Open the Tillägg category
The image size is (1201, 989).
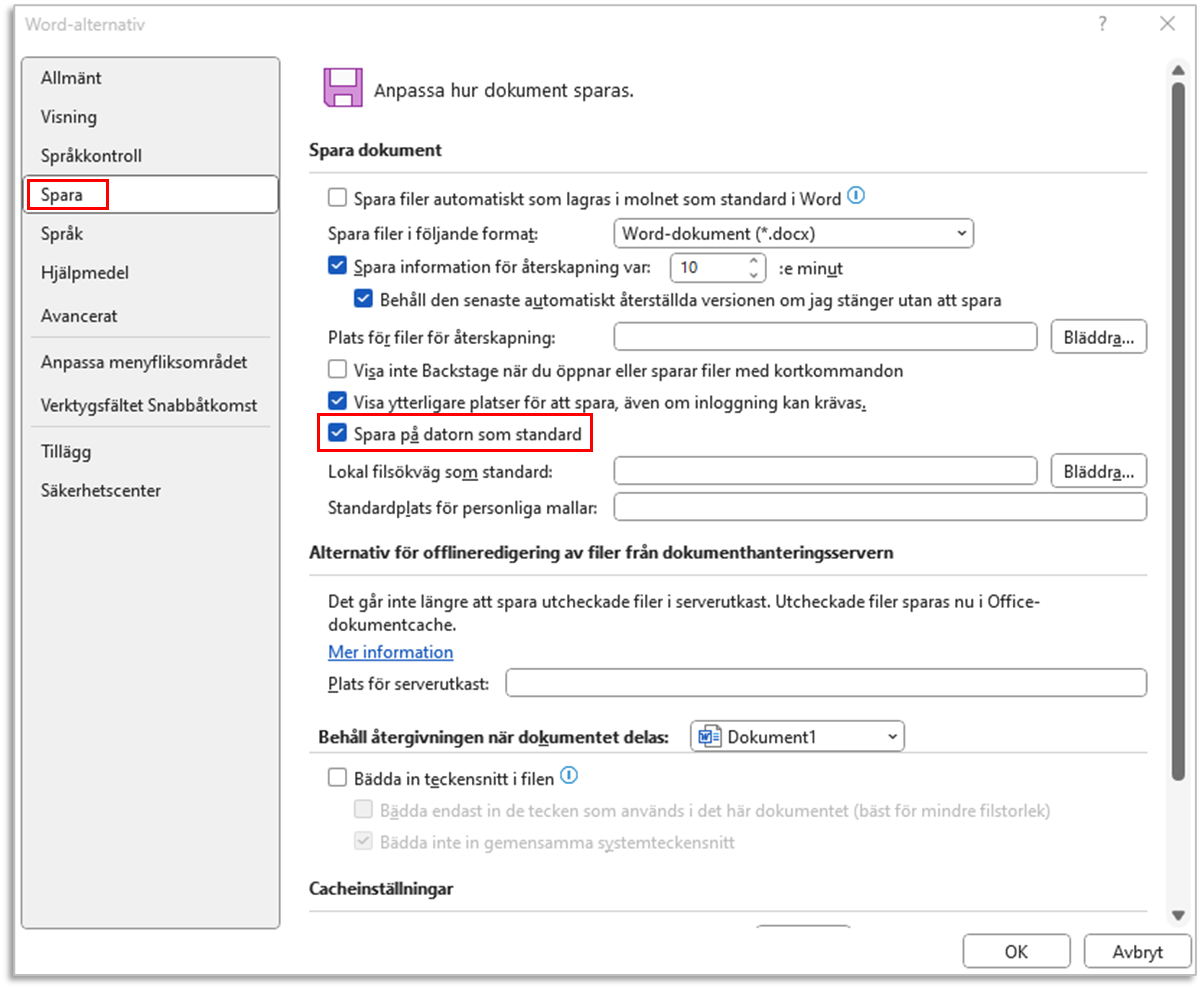coord(150,452)
